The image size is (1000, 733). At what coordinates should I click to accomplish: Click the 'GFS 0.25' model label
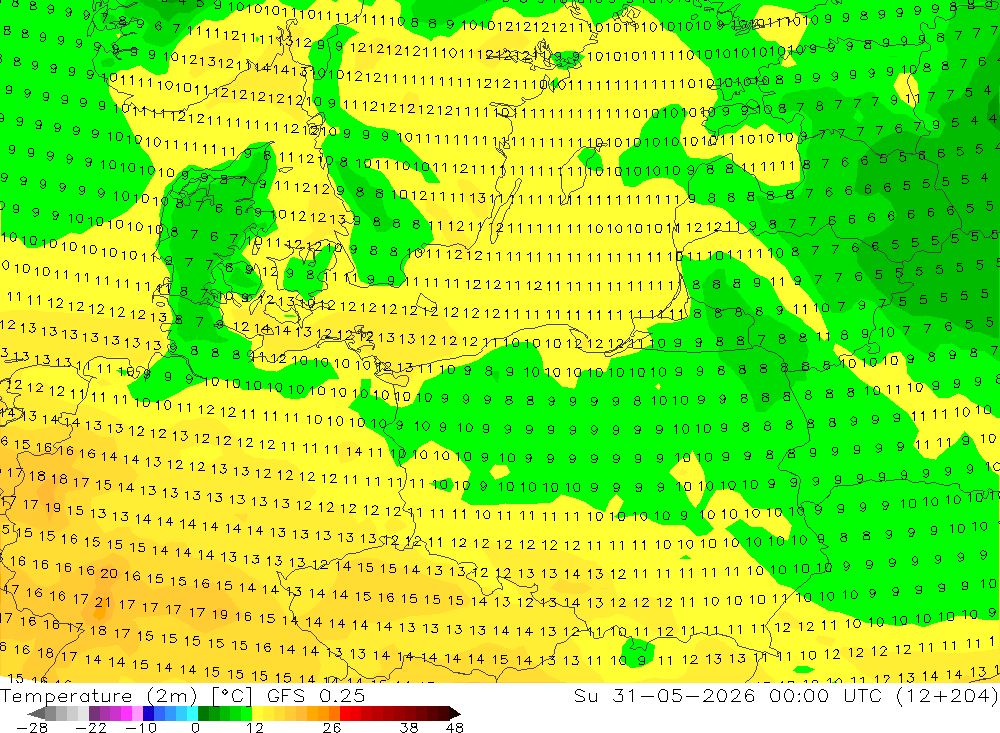316,696
